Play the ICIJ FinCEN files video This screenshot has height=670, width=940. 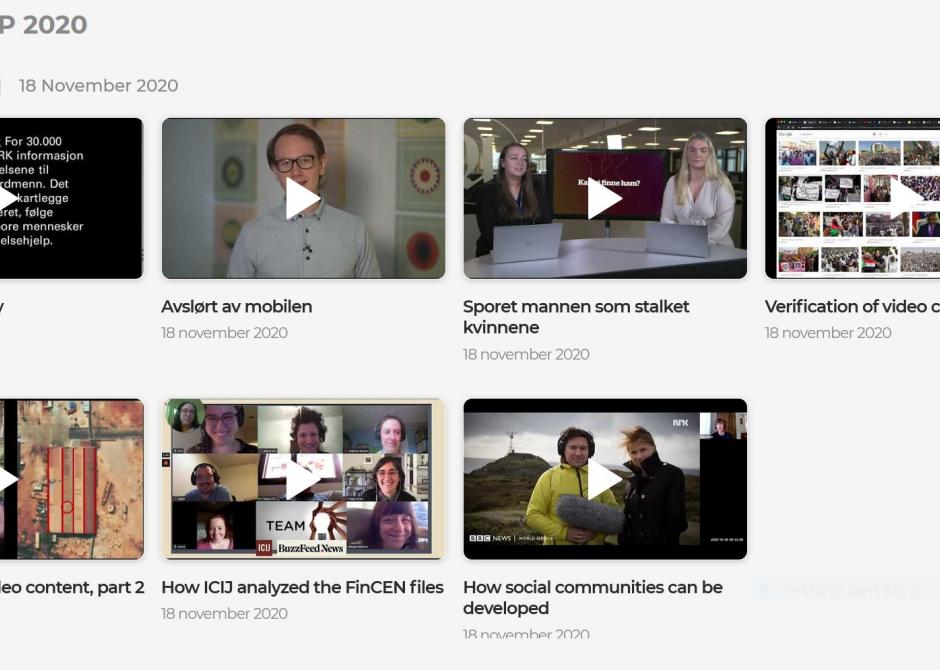pos(303,479)
